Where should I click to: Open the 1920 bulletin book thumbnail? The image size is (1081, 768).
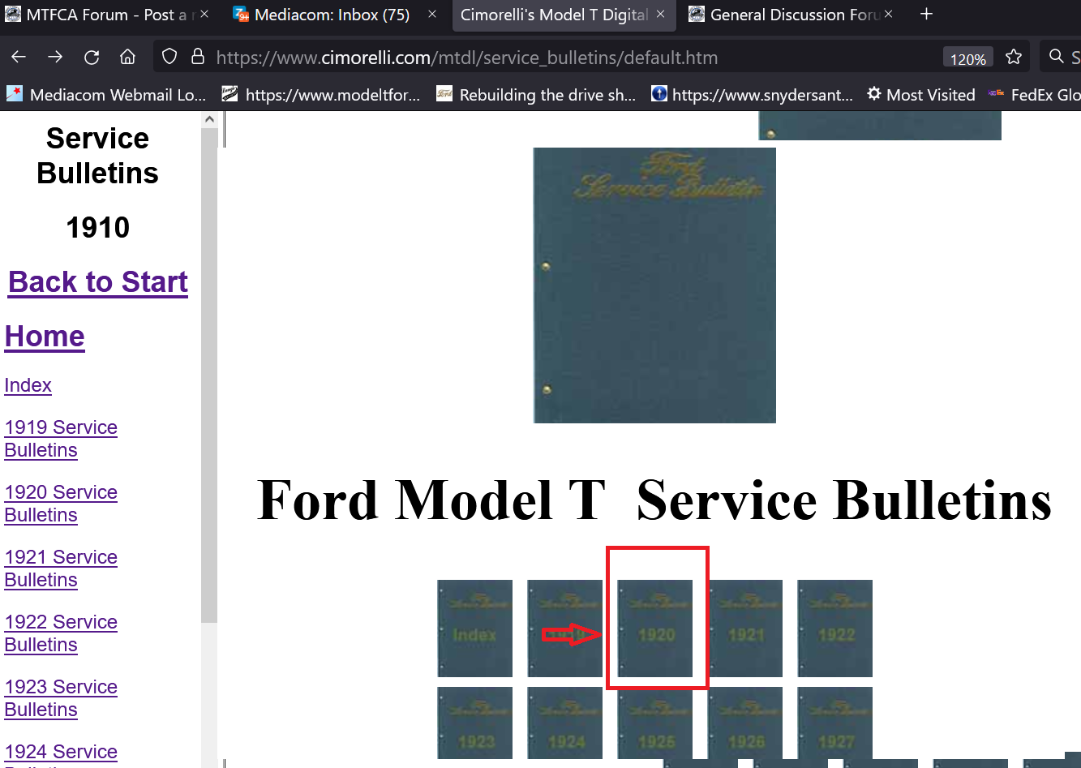tap(655, 628)
